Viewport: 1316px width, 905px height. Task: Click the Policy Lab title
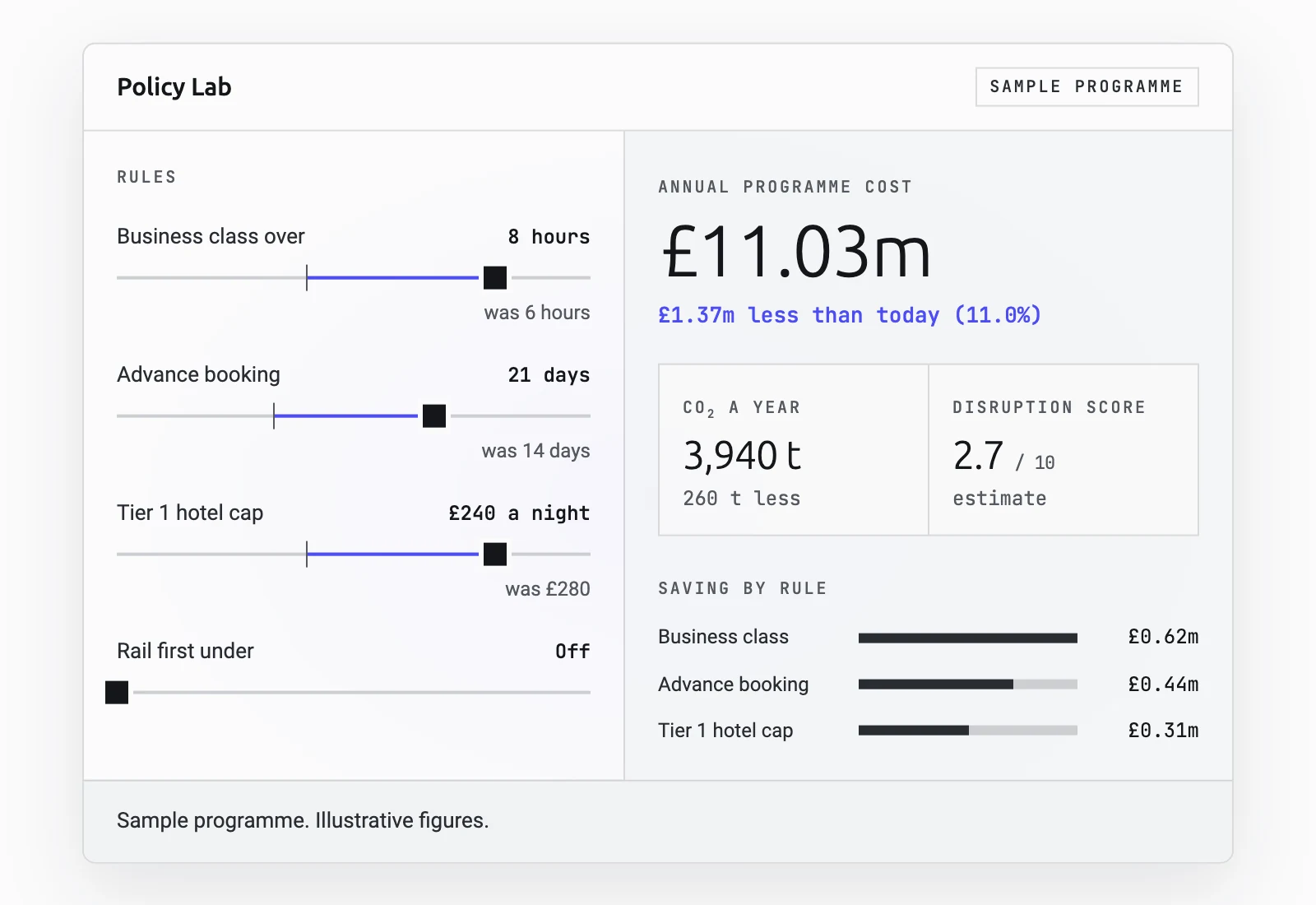(x=174, y=87)
